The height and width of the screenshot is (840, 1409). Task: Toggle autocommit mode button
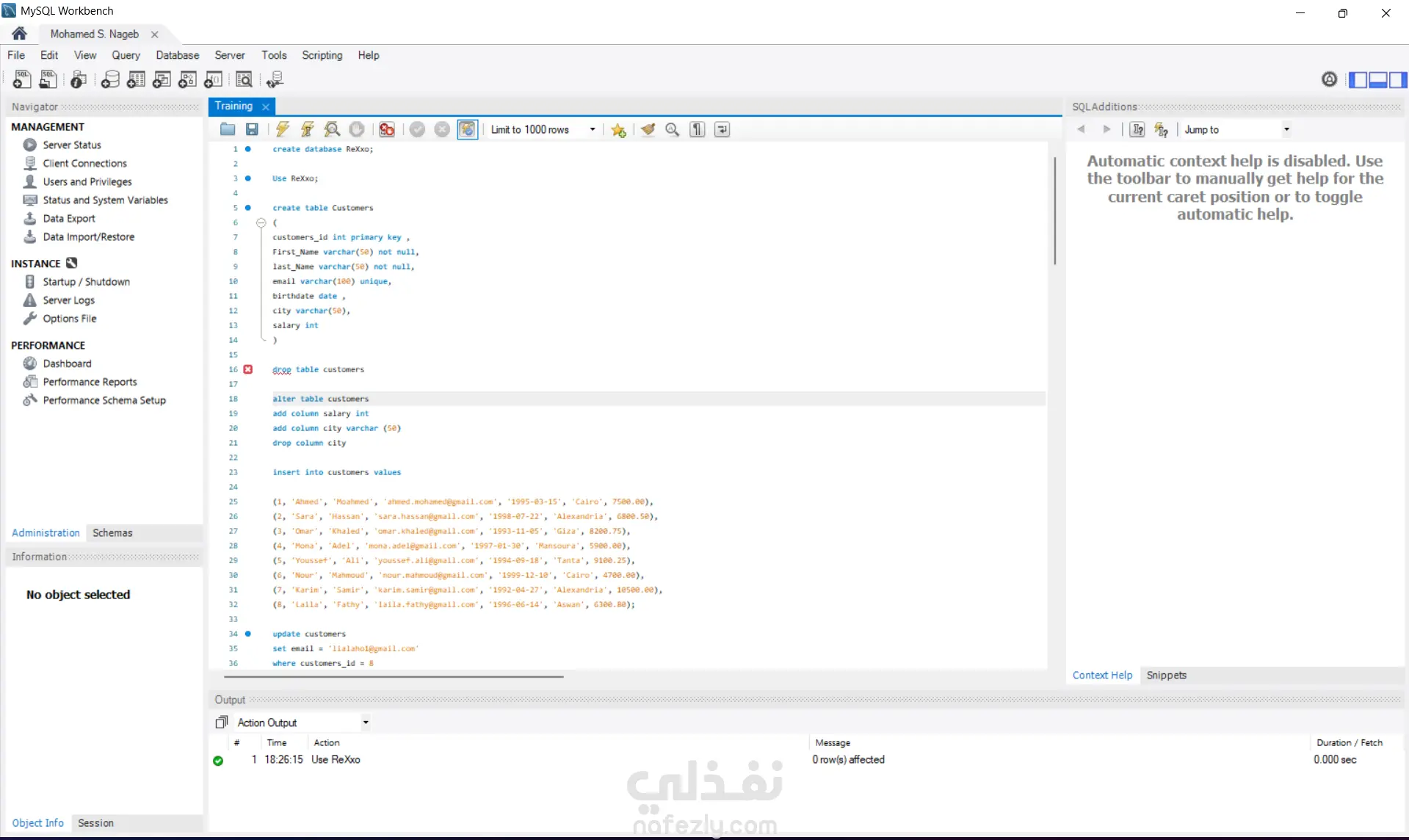[x=468, y=129]
